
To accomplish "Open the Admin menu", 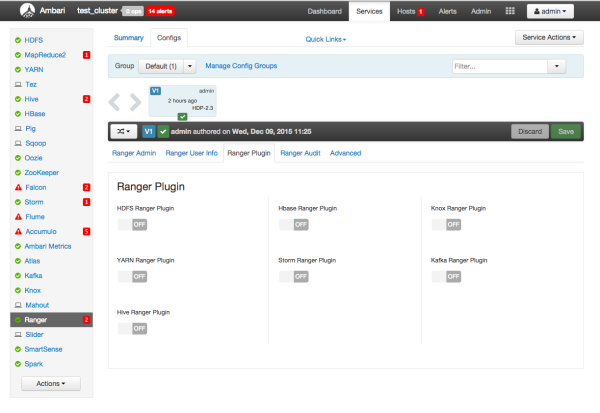I will pos(481,11).
